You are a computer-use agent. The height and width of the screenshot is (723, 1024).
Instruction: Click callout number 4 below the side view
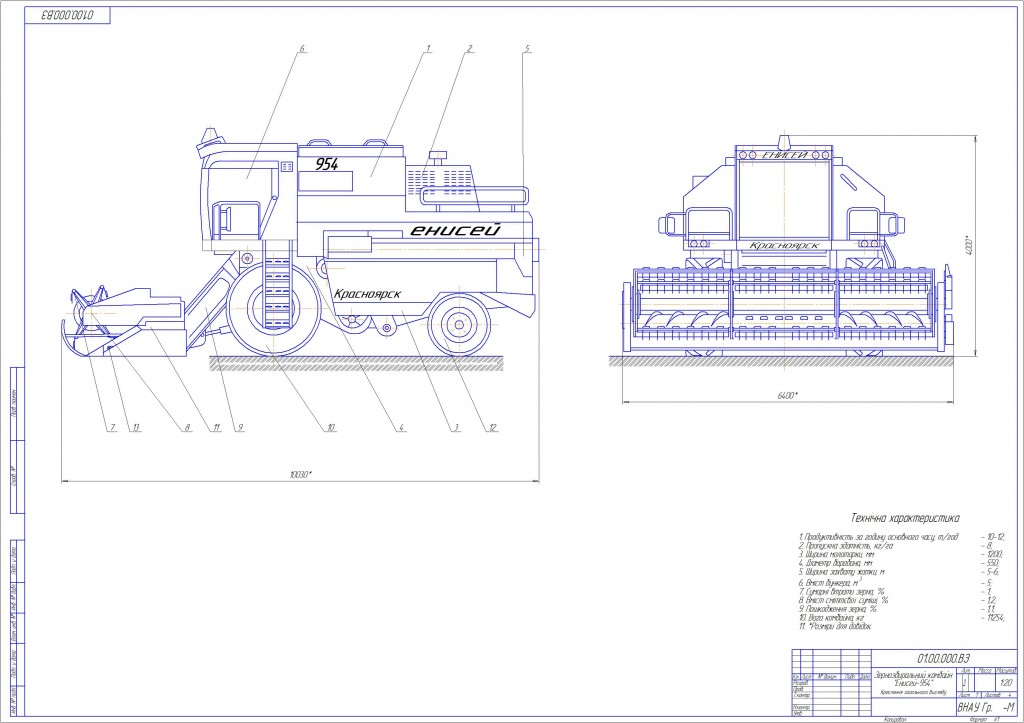pyautogui.click(x=402, y=428)
